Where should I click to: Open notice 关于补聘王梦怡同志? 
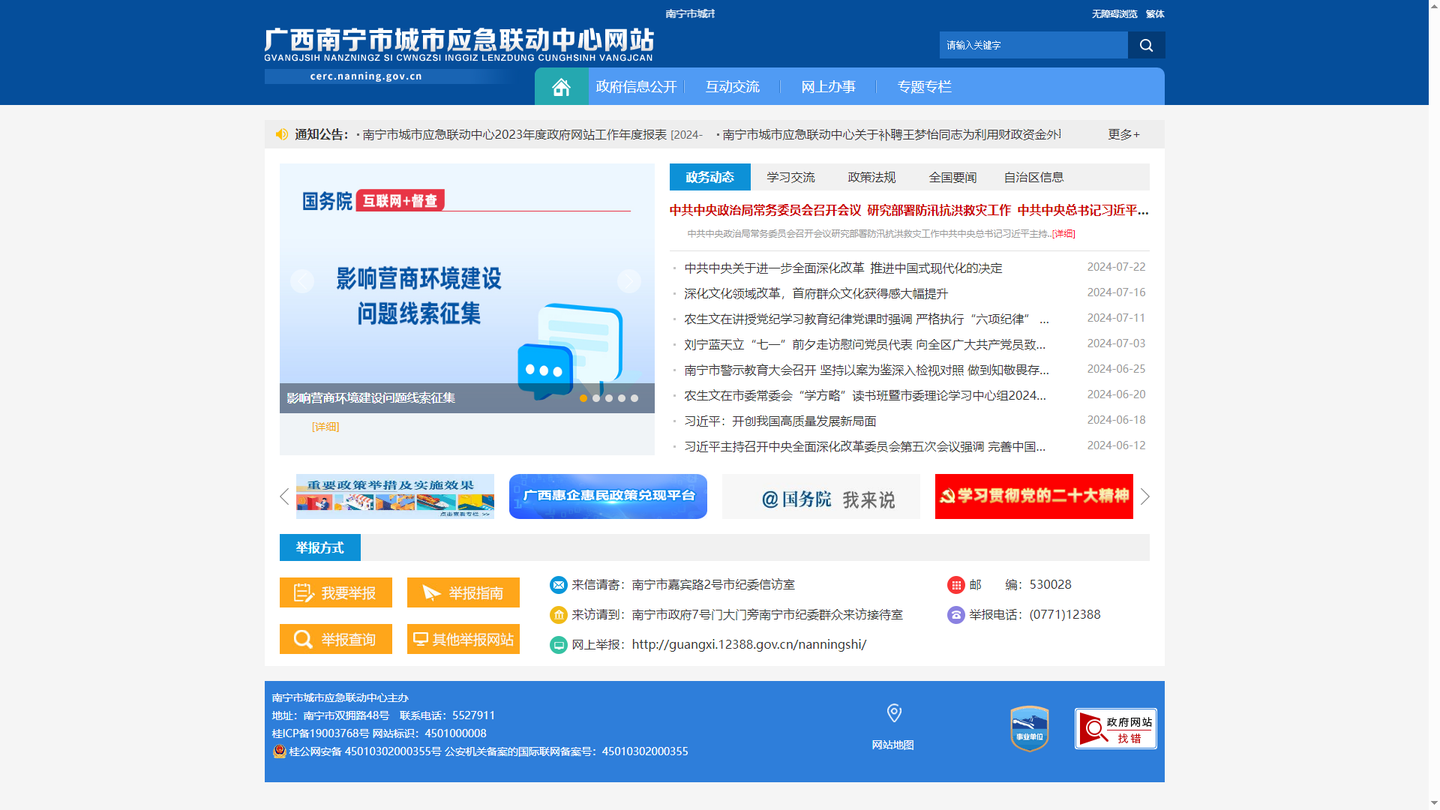pos(891,134)
